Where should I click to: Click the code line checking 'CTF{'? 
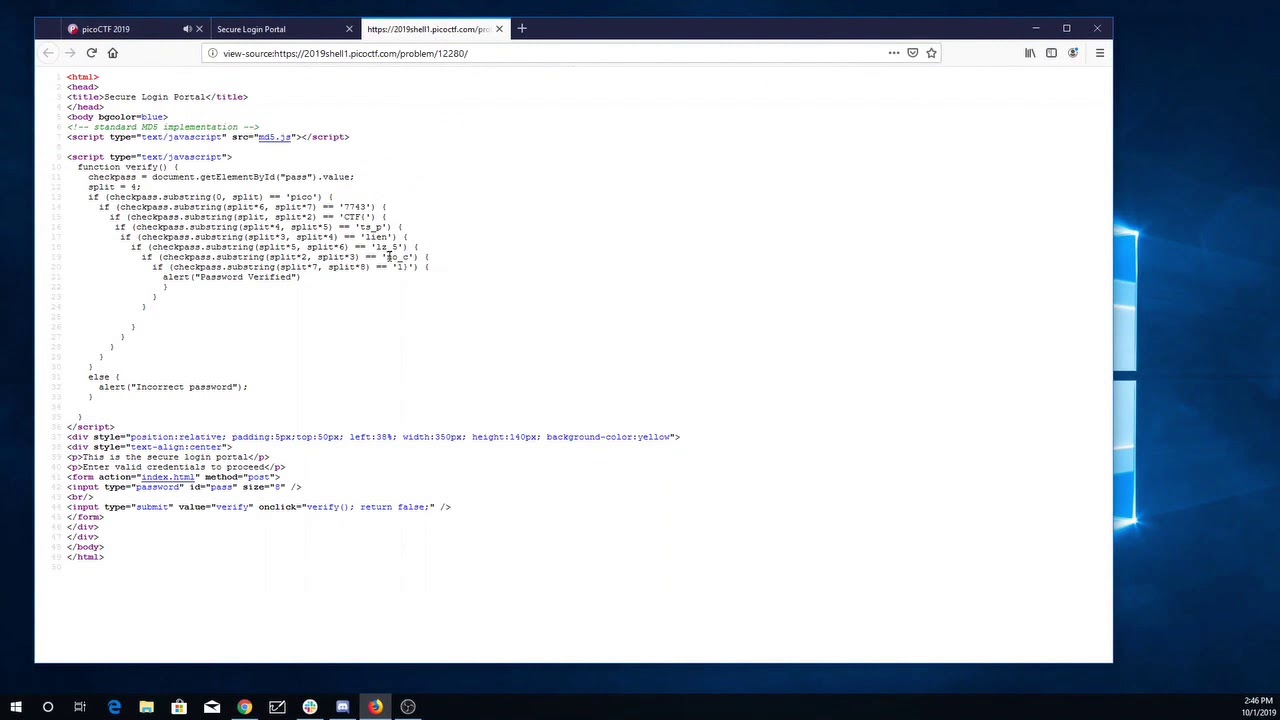(247, 217)
